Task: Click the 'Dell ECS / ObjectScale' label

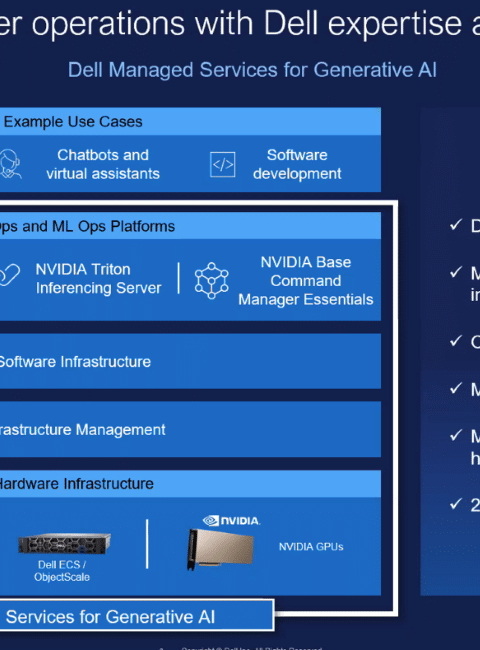Action: coord(62,571)
